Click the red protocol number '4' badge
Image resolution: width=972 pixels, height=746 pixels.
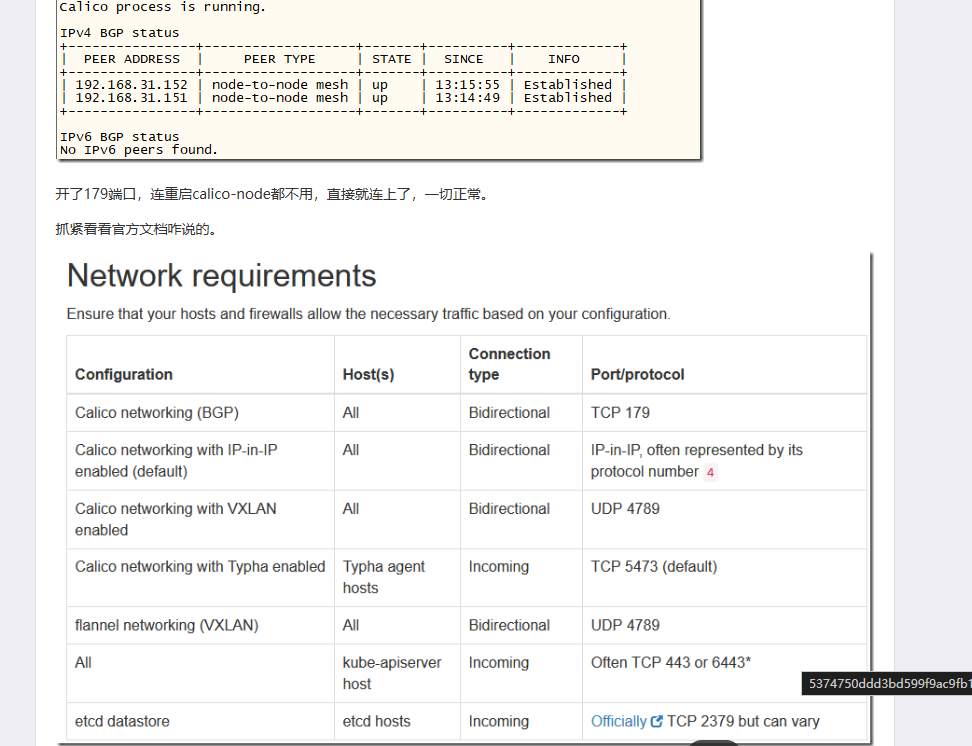coord(710,473)
